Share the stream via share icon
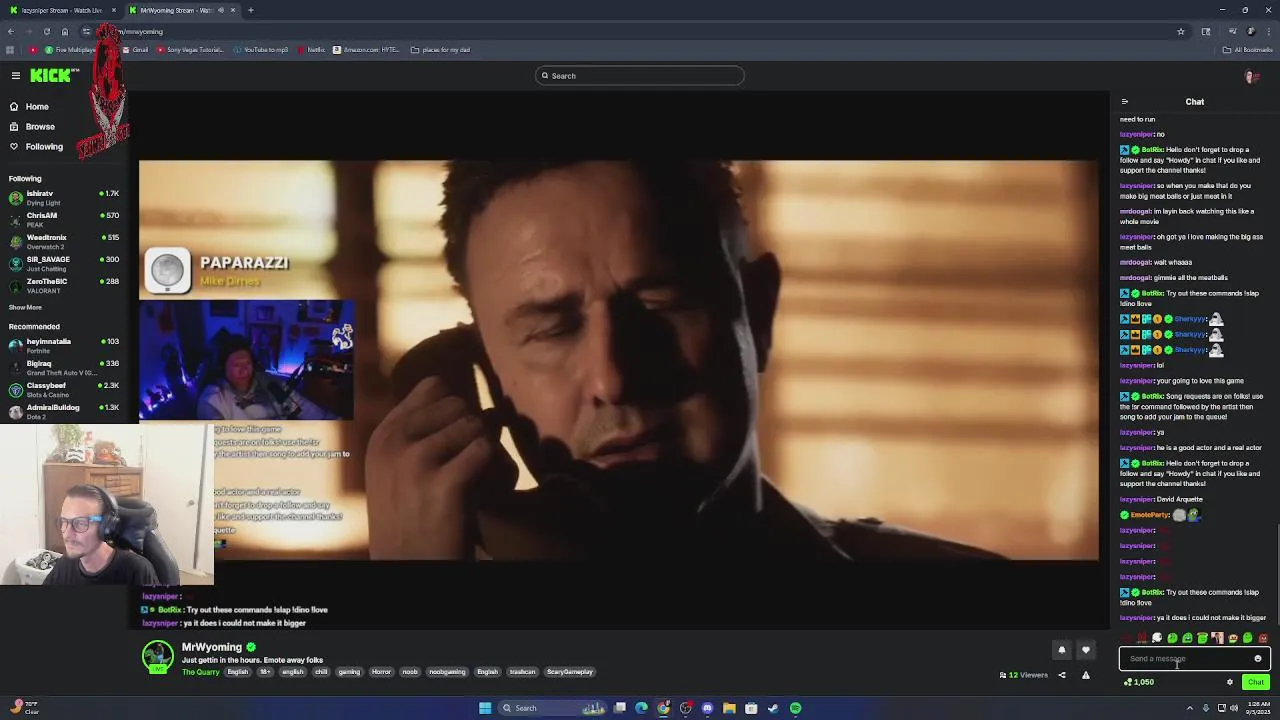The height and width of the screenshot is (720, 1280). click(1062, 675)
